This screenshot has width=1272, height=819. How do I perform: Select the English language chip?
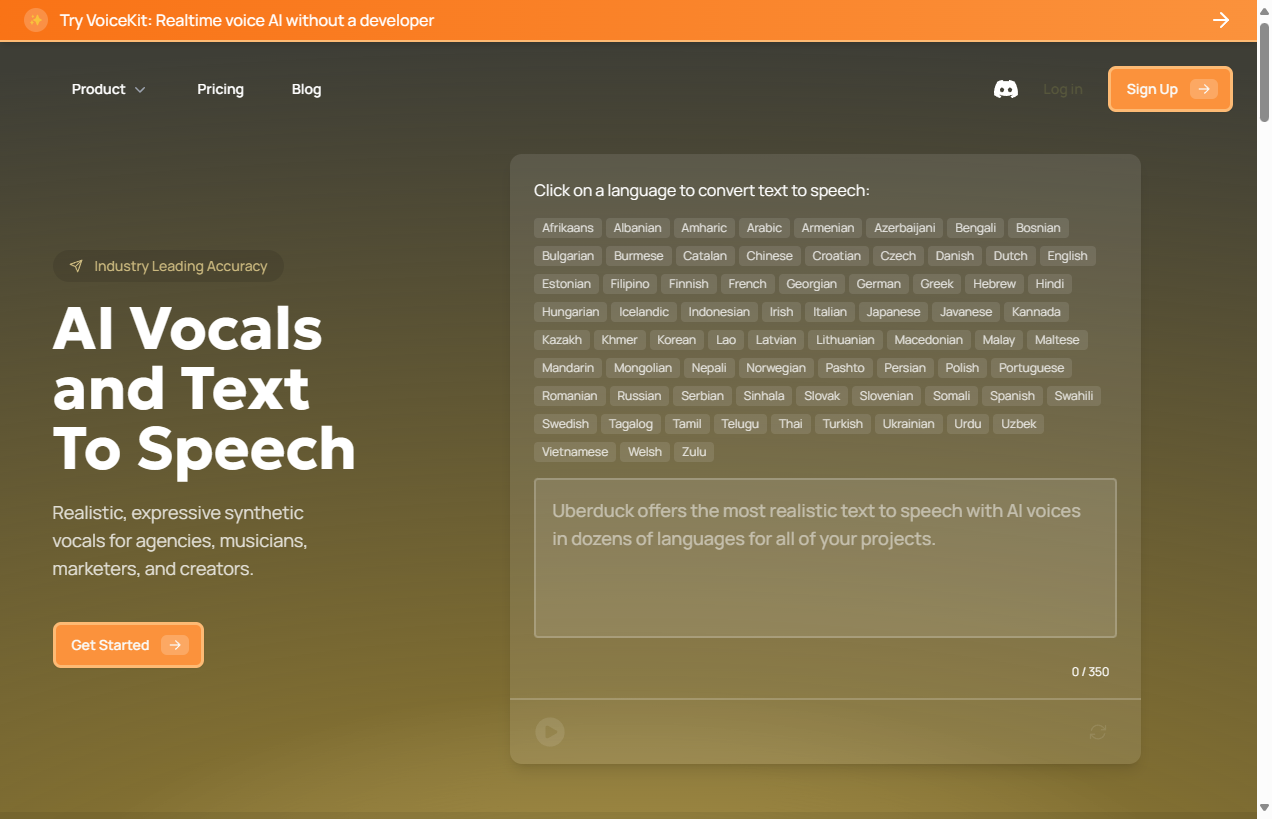1067,256
